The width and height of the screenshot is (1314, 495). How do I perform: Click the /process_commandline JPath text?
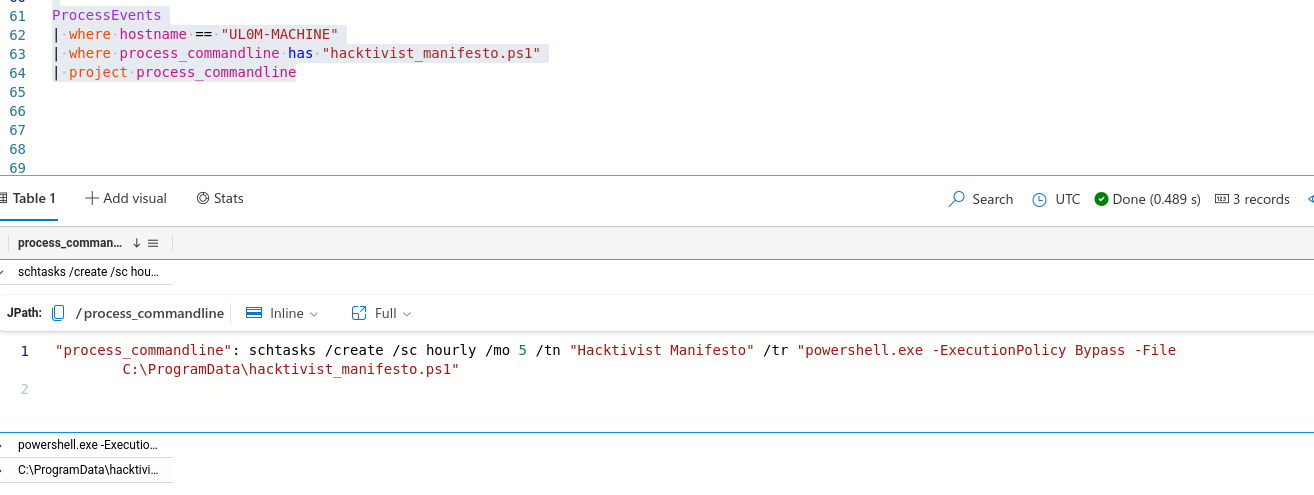click(x=150, y=313)
